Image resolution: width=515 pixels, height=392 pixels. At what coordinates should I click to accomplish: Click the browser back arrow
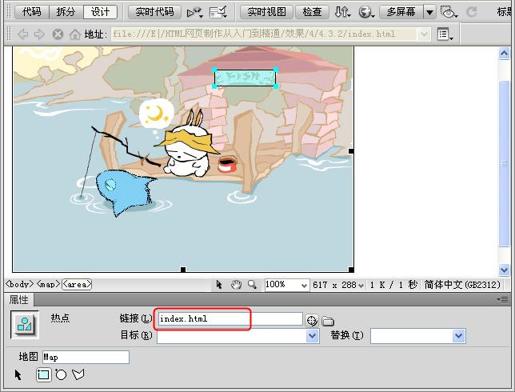pyautogui.click(x=23, y=34)
